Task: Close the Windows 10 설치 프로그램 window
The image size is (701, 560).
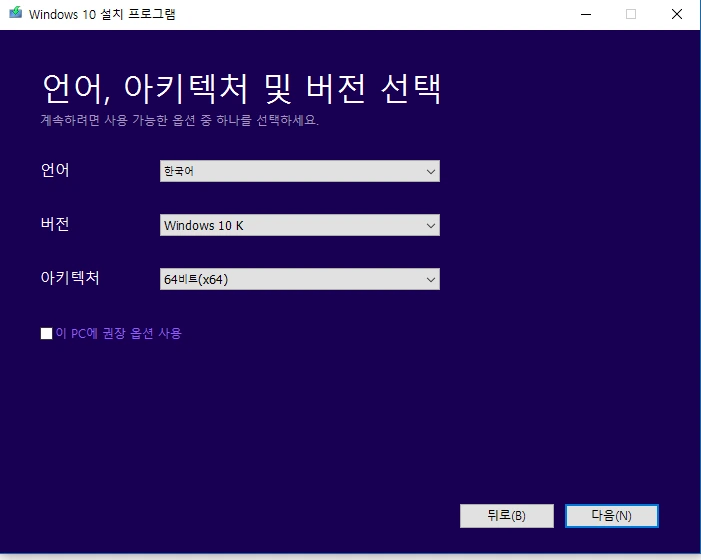Action: (677, 14)
